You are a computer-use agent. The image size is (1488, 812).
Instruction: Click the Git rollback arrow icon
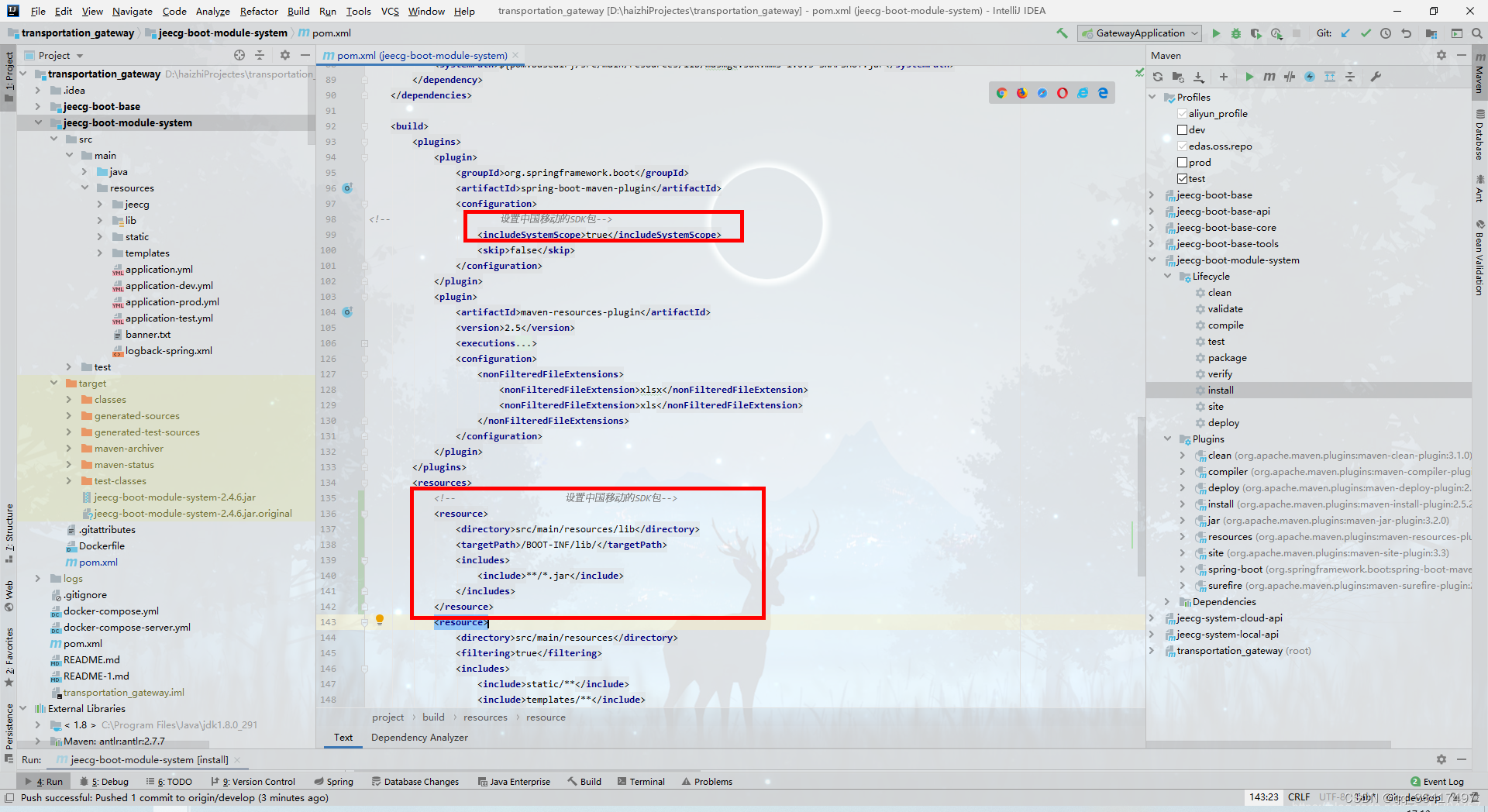pos(1406,33)
